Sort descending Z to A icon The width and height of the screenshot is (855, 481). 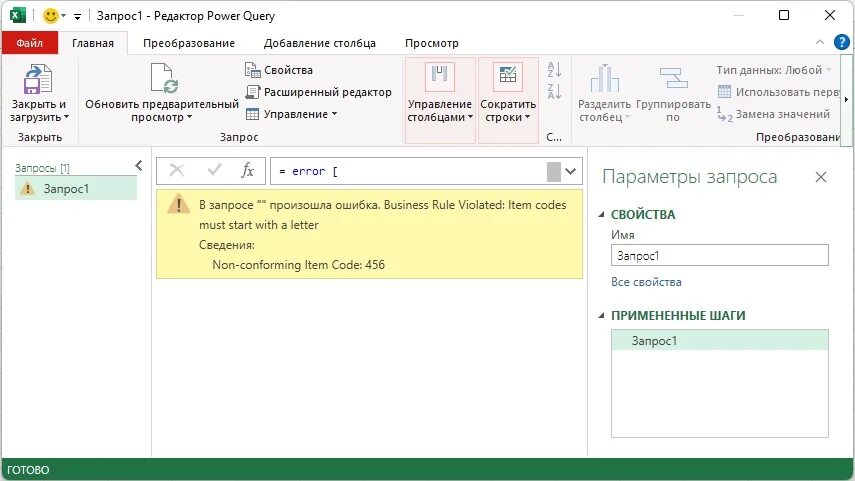tap(554, 91)
